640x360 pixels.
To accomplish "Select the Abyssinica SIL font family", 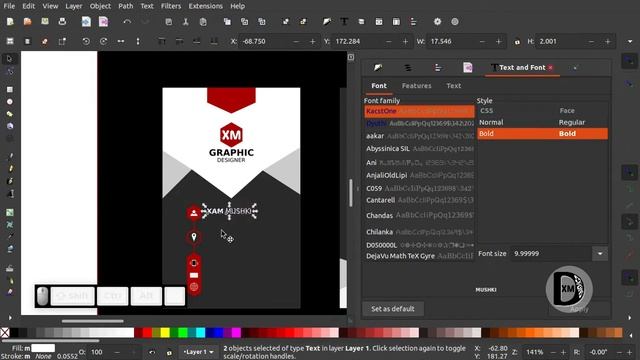I will click(419, 149).
